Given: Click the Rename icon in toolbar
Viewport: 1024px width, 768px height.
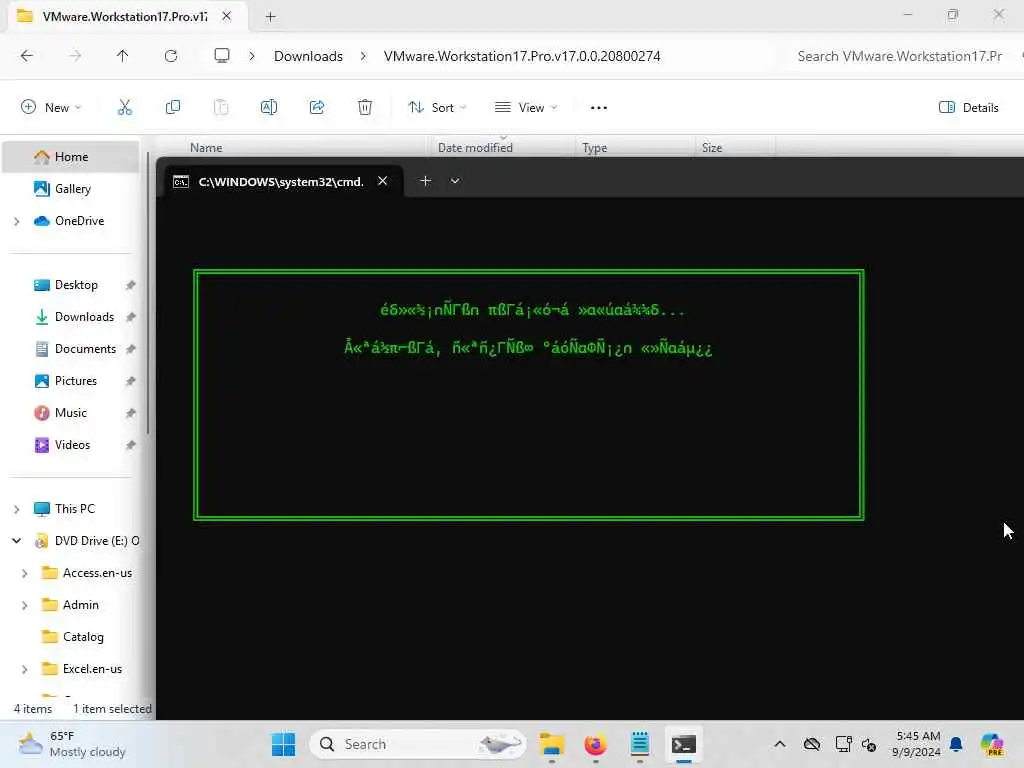Looking at the screenshot, I should (269, 108).
